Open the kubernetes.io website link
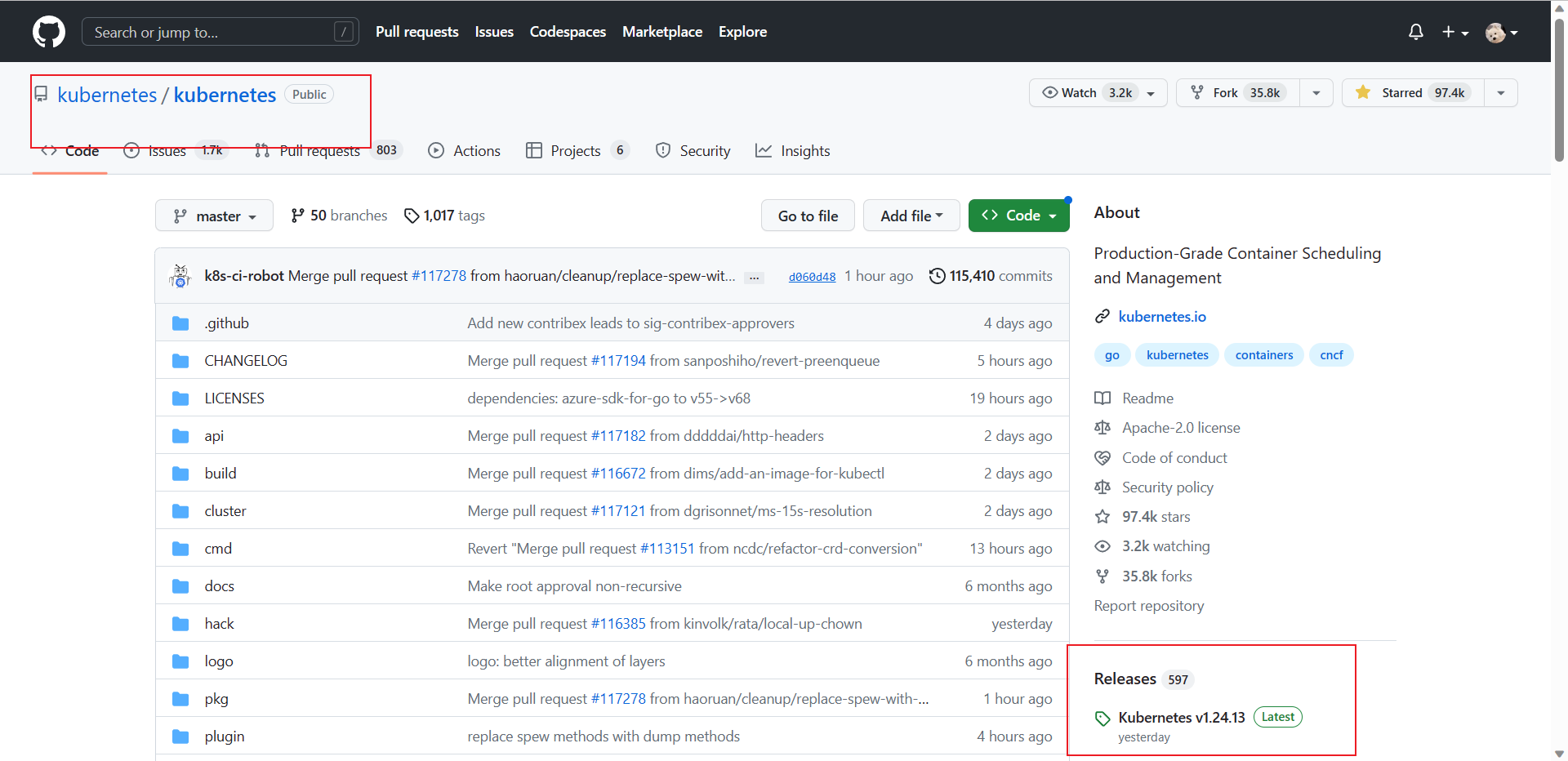Image resolution: width=1568 pixels, height=761 pixels. click(1162, 317)
